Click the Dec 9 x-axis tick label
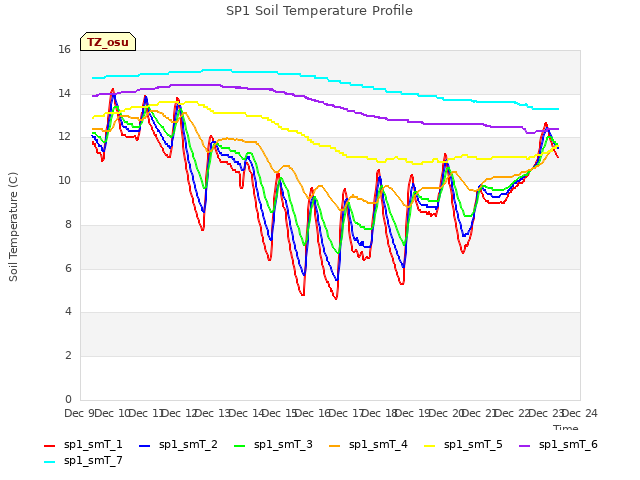640x480 pixels. pos(79,413)
